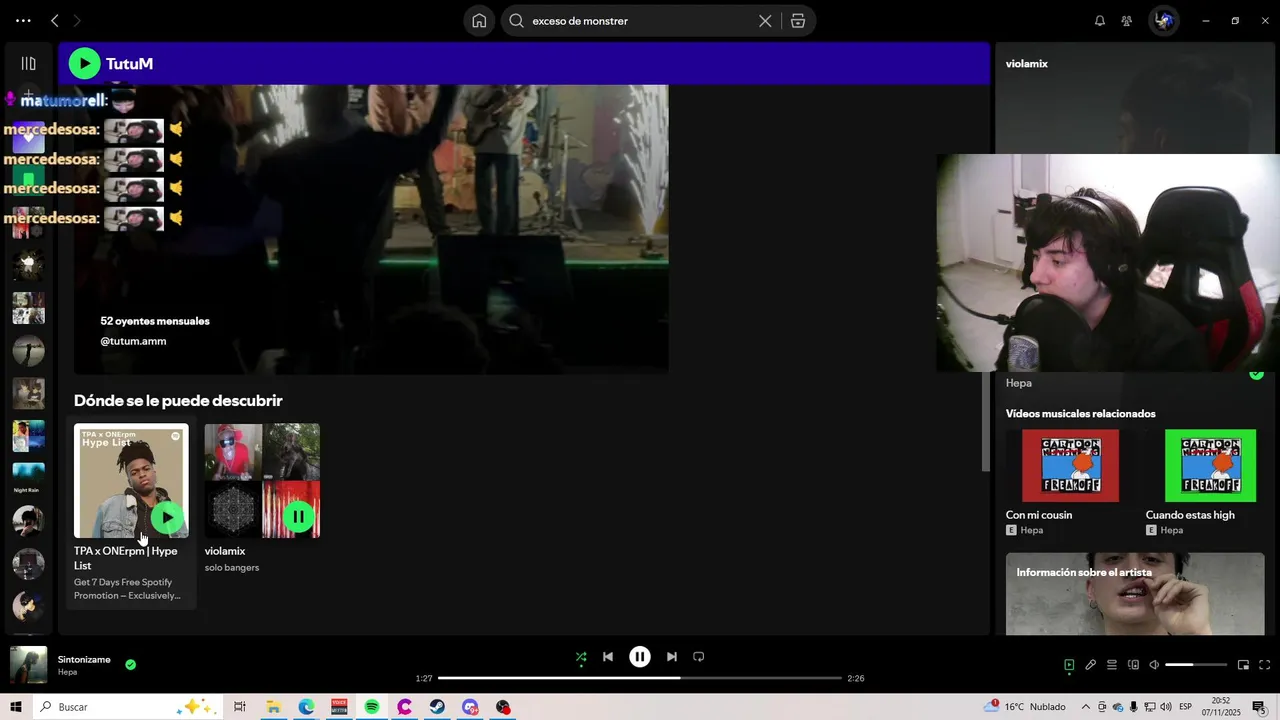Open Task View on the taskbar
This screenshot has height=720, width=1280.
240,707
